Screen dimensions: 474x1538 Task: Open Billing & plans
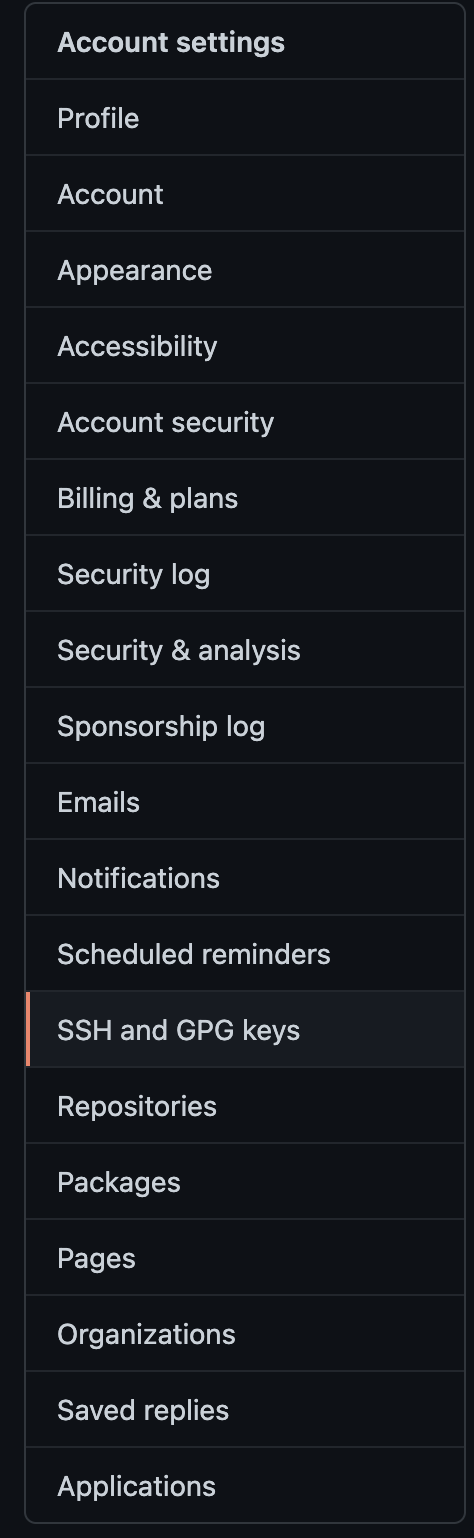(x=245, y=498)
